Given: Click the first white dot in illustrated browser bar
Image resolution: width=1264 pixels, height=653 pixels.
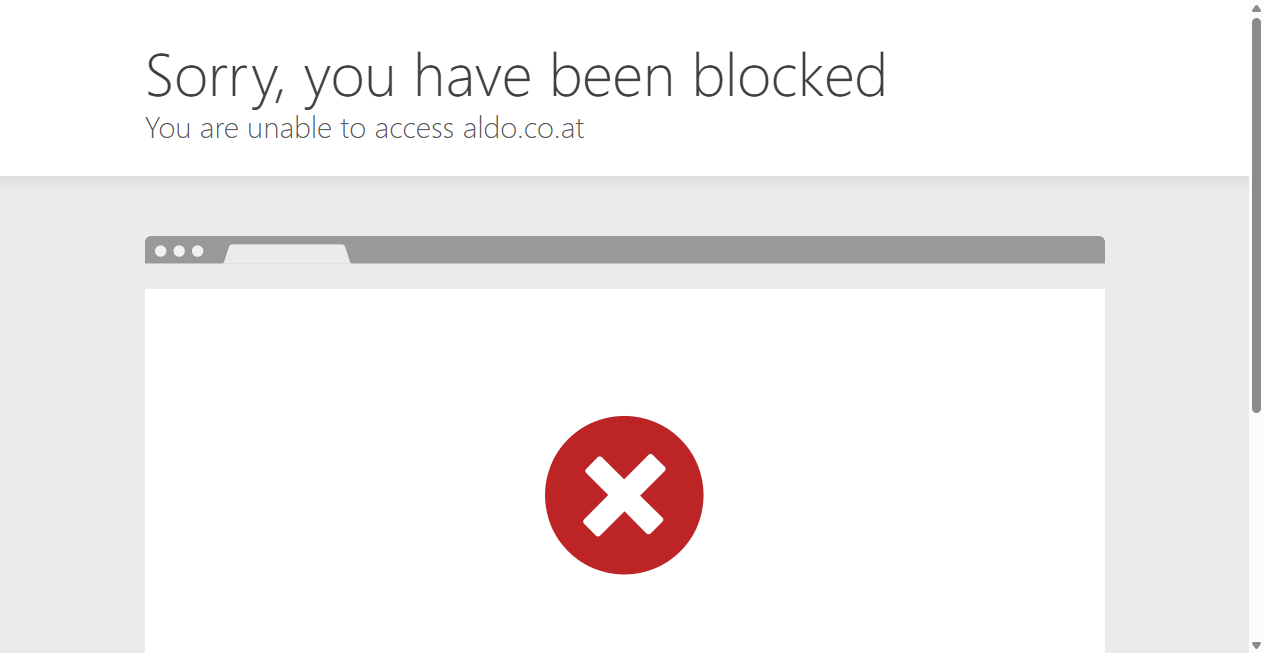Looking at the screenshot, I should click(160, 251).
